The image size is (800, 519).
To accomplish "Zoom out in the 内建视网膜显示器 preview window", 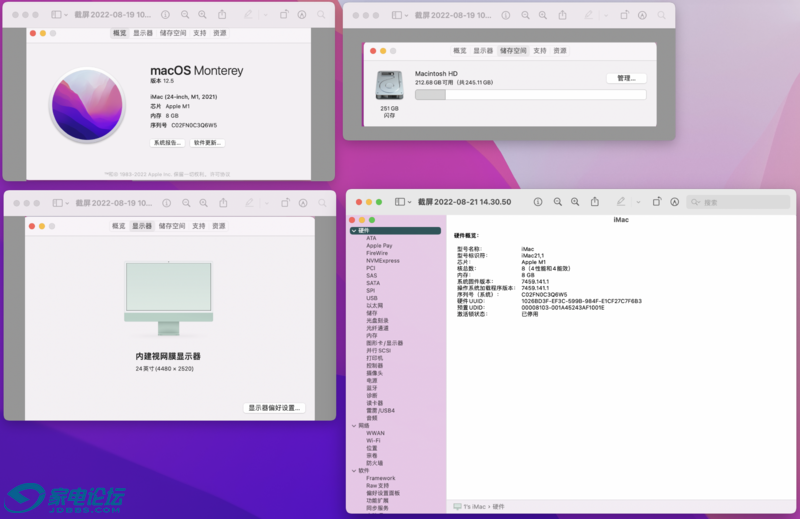I will click(x=186, y=203).
